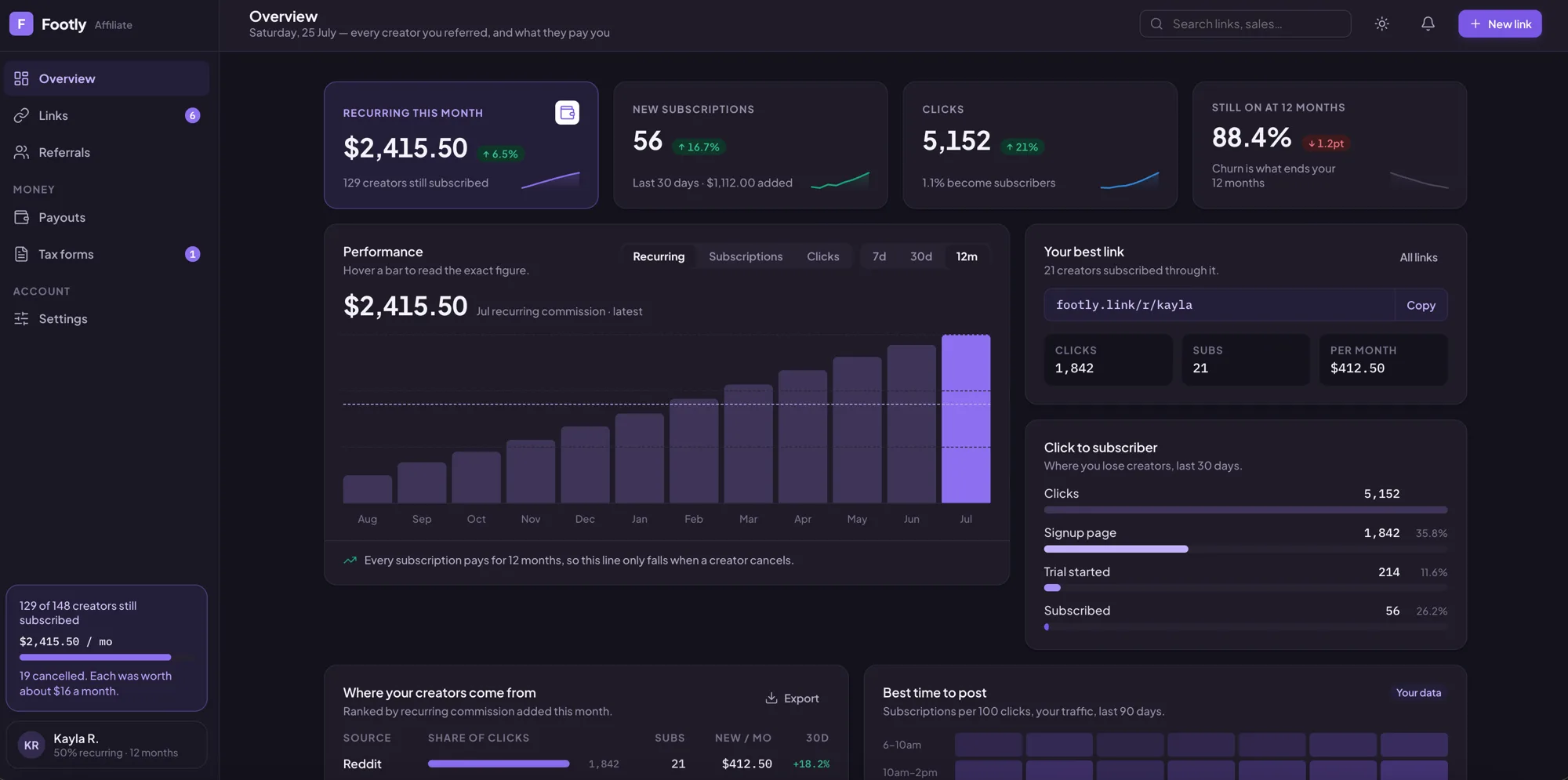The height and width of the screenshot is (780, 1568).
Task: Open the New subscriptions card
Action: coord(750,145)
